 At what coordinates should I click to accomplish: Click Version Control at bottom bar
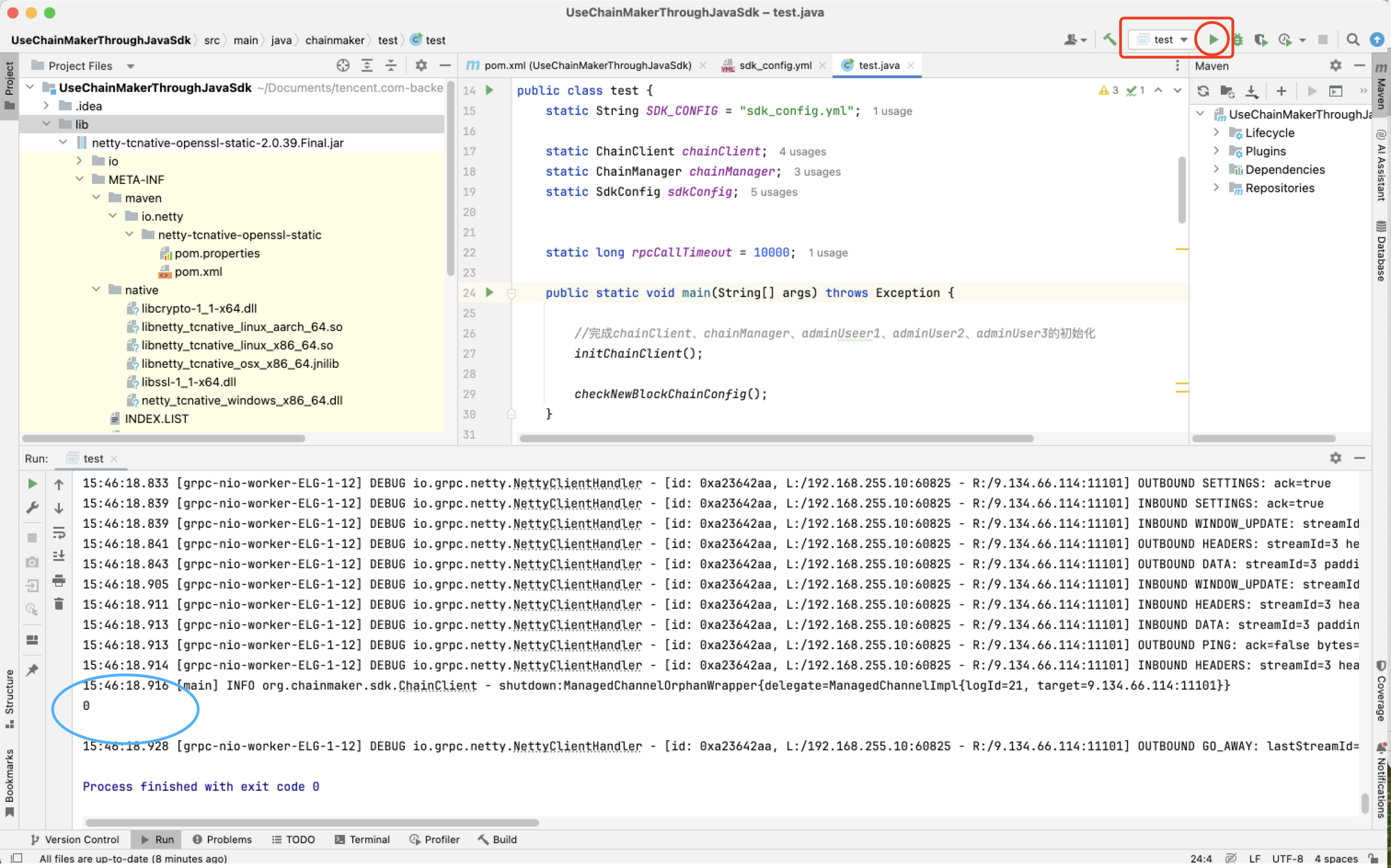click(75, 839)
